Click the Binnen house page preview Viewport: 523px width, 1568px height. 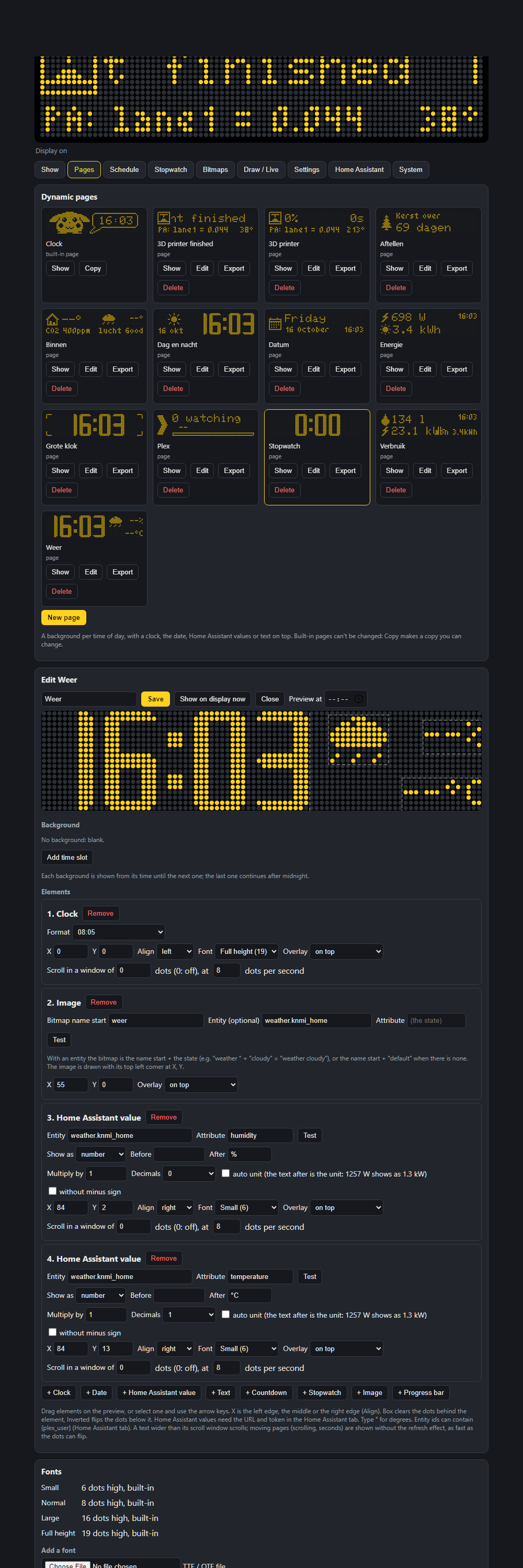point(94,324)
